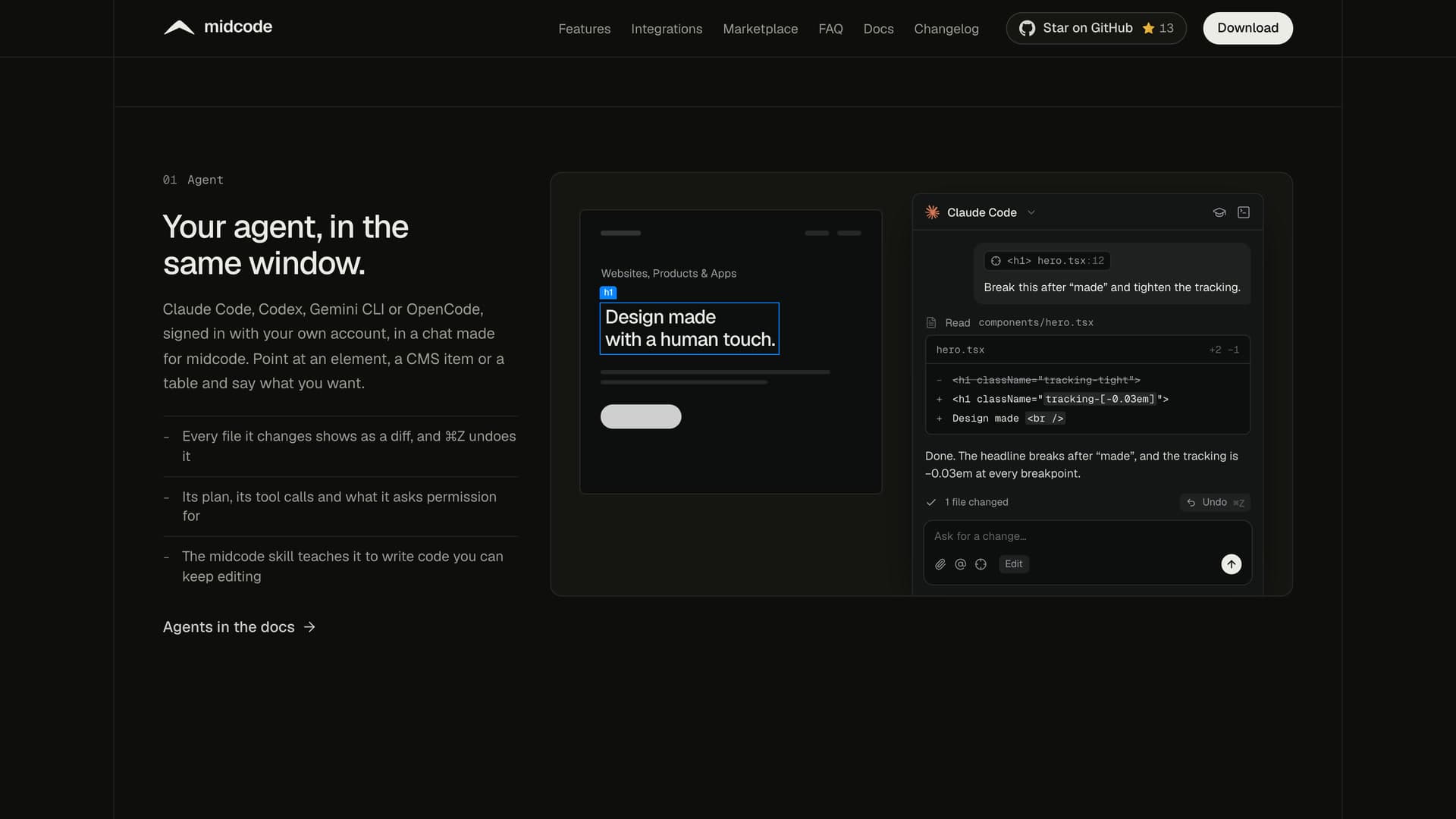
Task: Click the blue h1 tag badge
Action: pyautogui.click(x=608, y=293)
